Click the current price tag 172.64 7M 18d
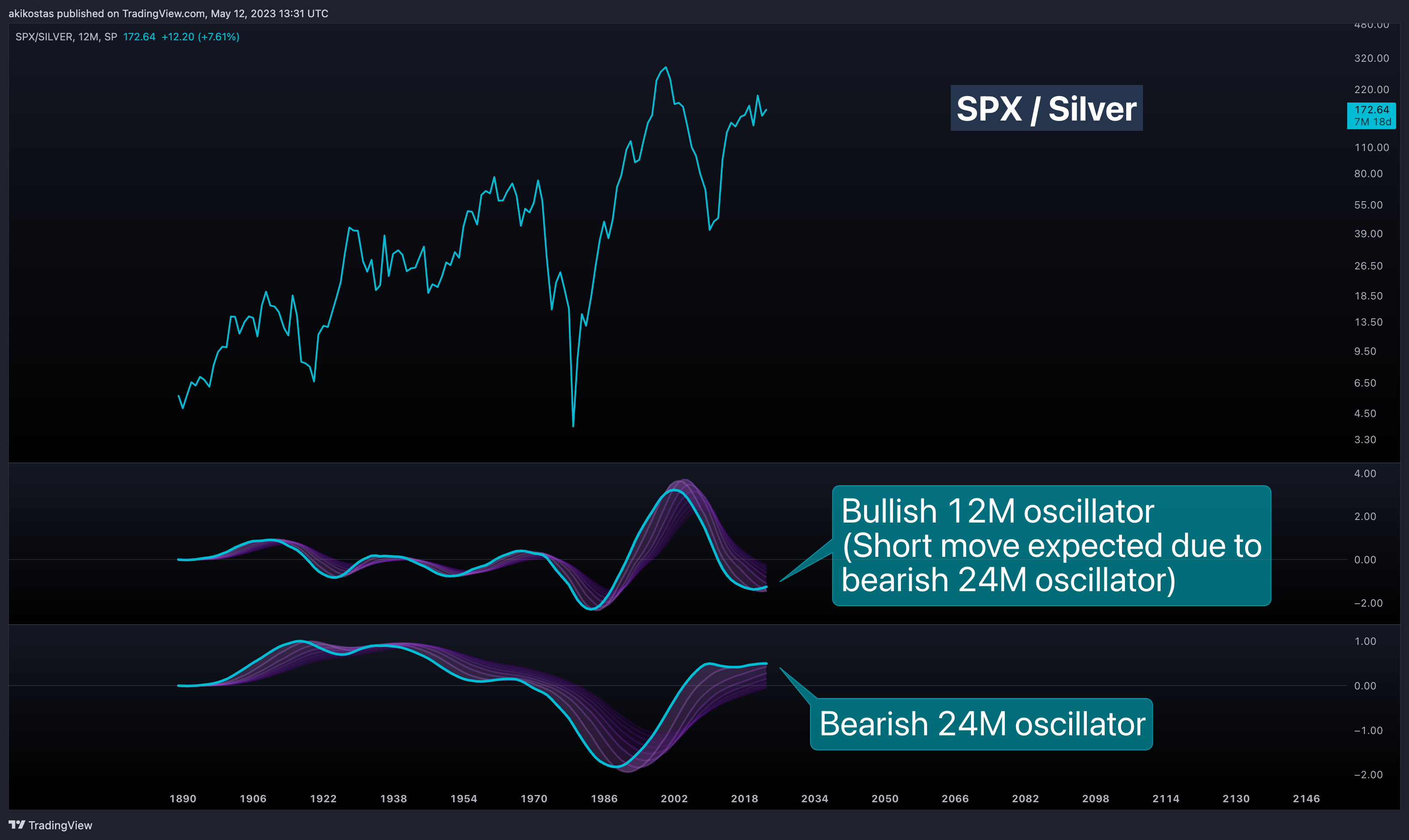The height and width of the screenshot is (840, 1409). click(x=1371, y=115)
